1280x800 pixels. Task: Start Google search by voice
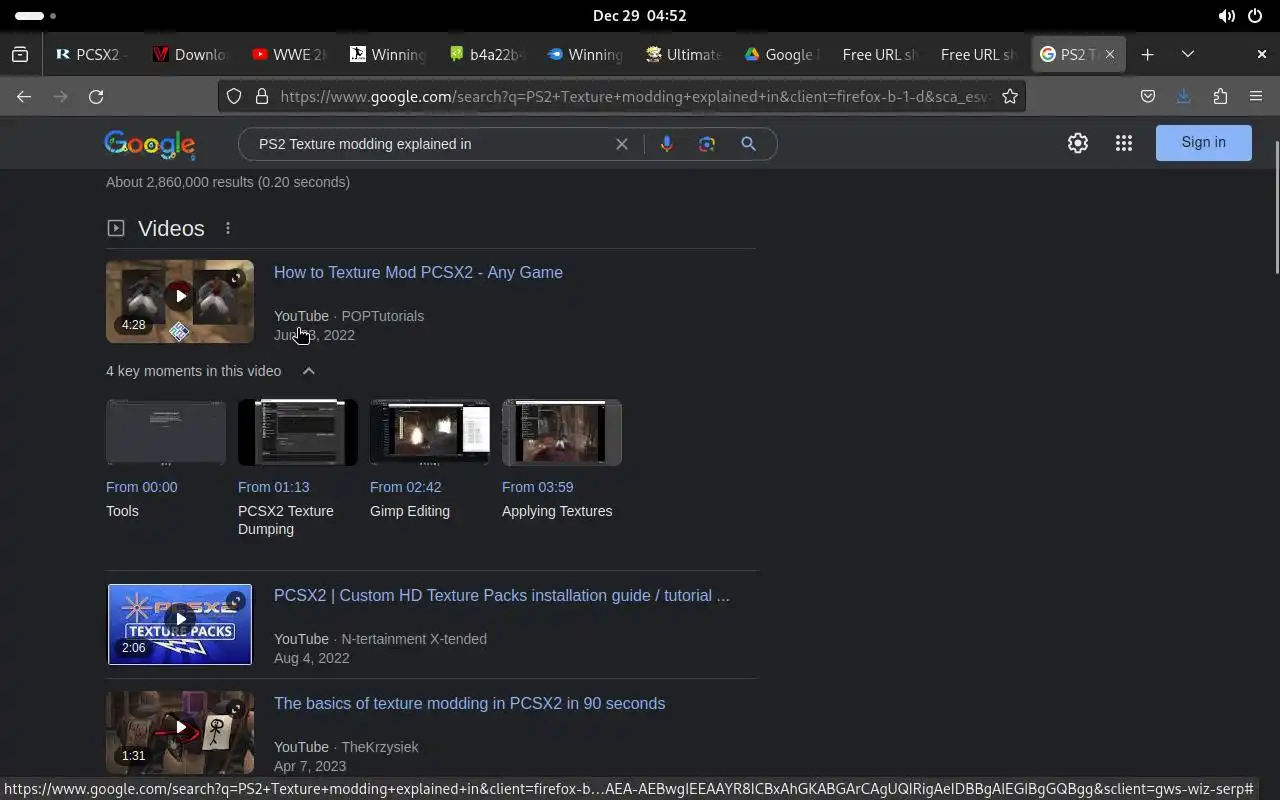(x=666, y=144)
